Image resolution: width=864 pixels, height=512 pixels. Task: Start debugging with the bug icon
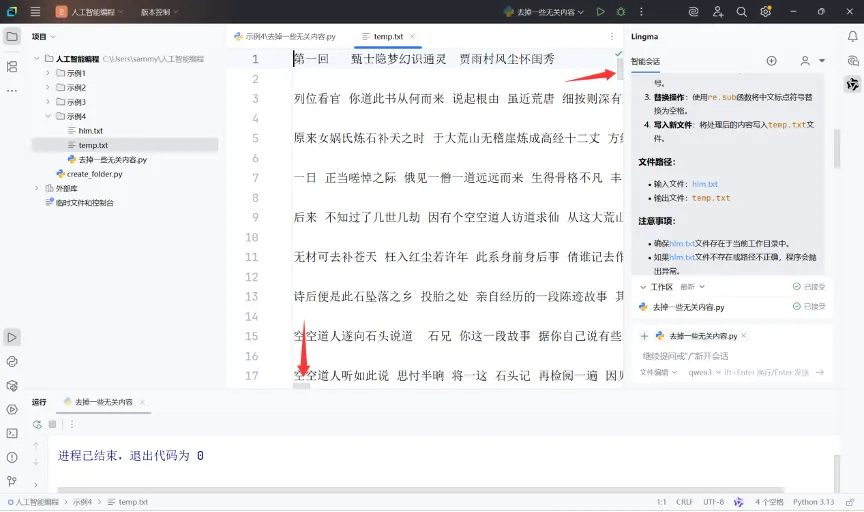(x=621, y=12)
